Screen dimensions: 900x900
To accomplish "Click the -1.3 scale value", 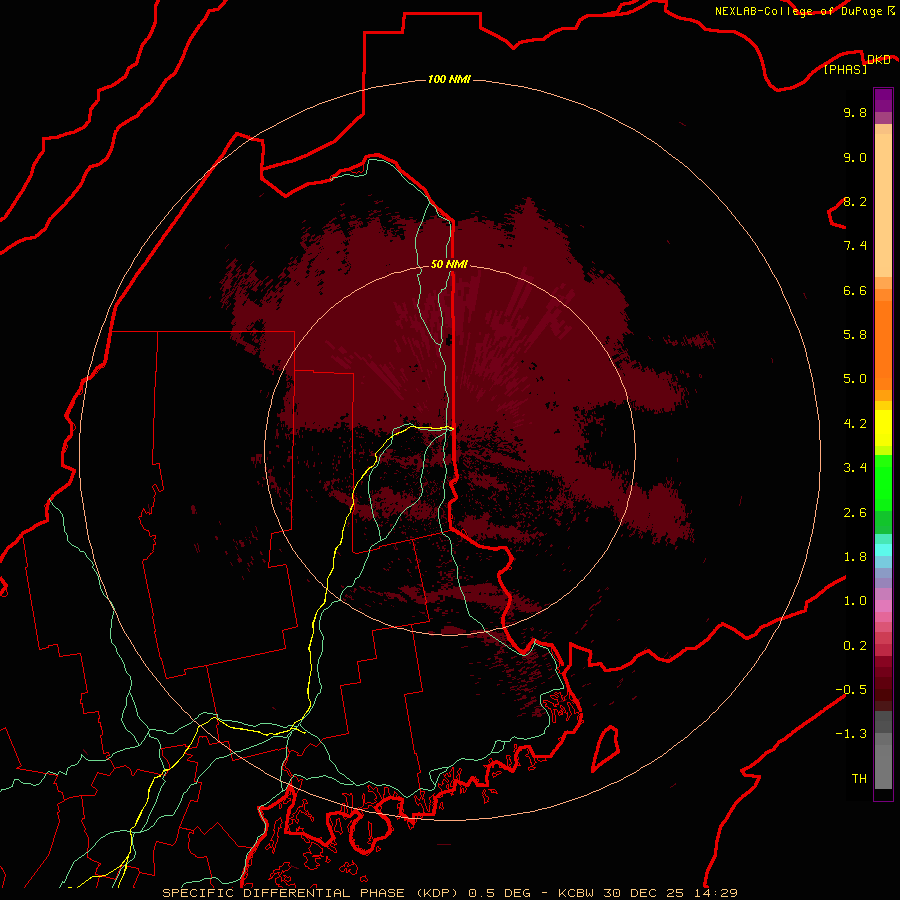I will [851, 734].
